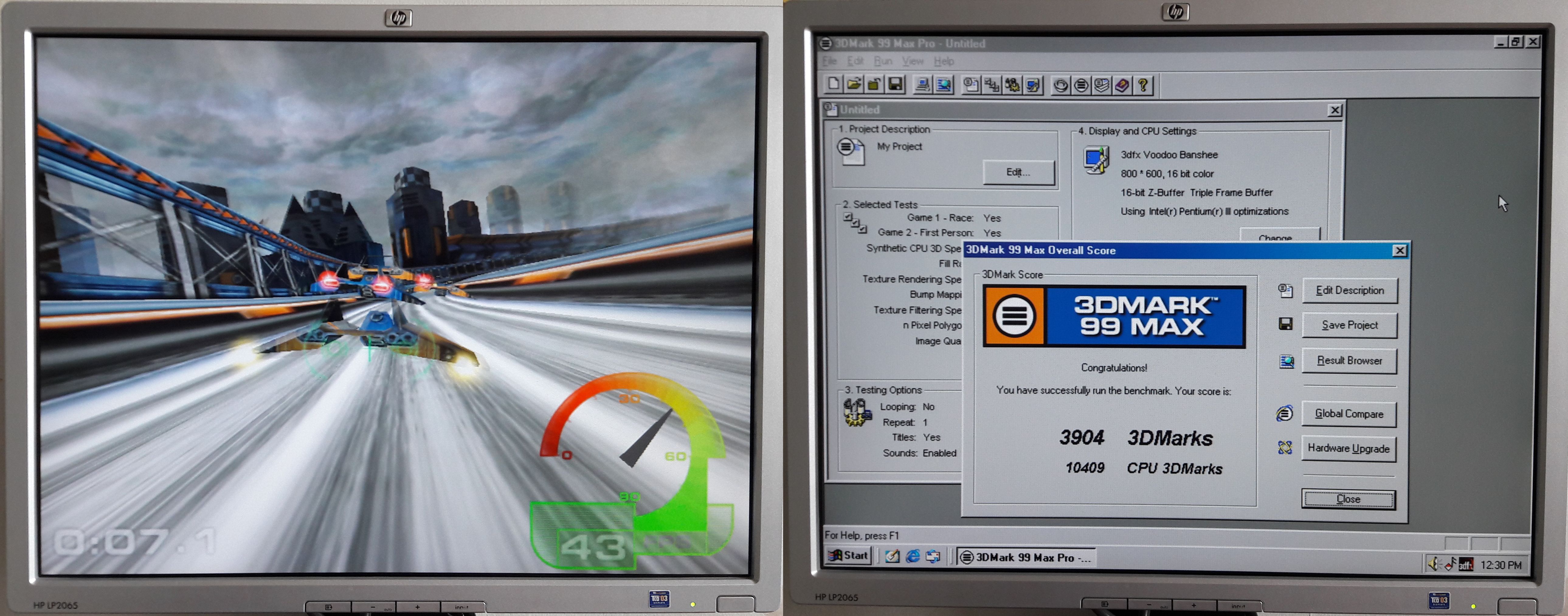Click quick launch icon right of Internet Explorer

tap(933, 556)
